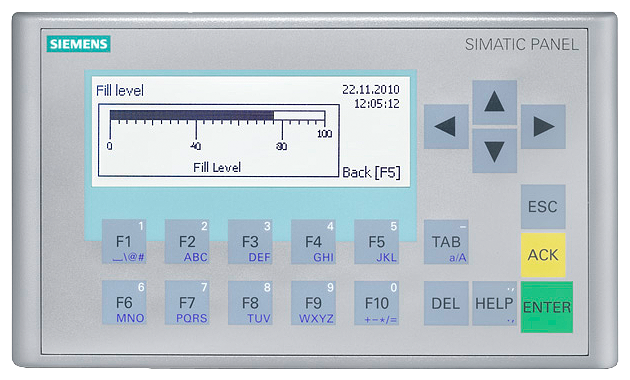
Task: Click the right arrow key
Action: pos(543,127)
